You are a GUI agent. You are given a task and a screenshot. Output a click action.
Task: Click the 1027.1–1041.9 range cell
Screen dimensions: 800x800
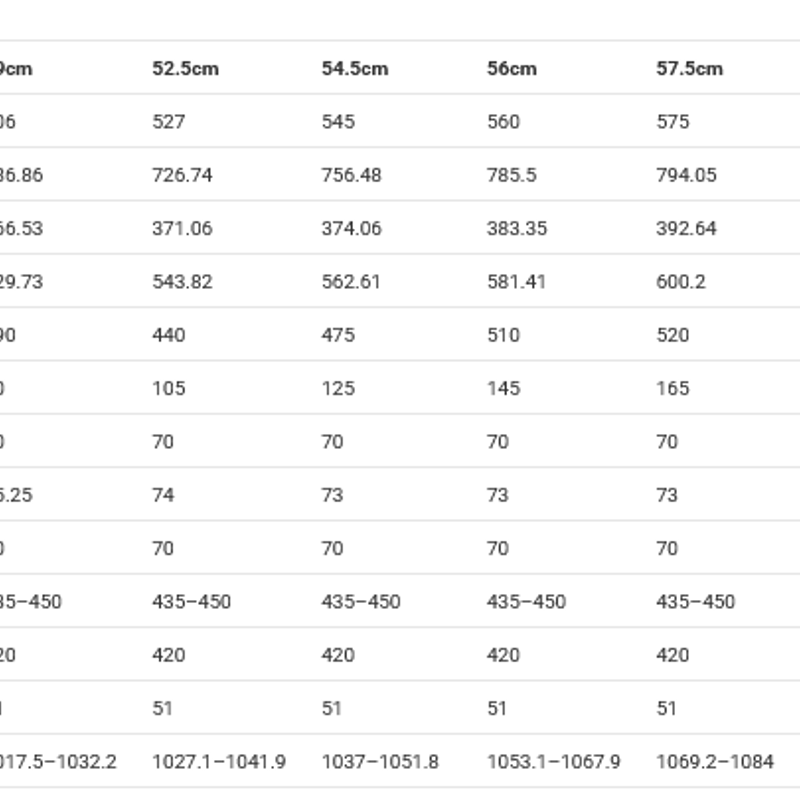click(x=219, y=762)
